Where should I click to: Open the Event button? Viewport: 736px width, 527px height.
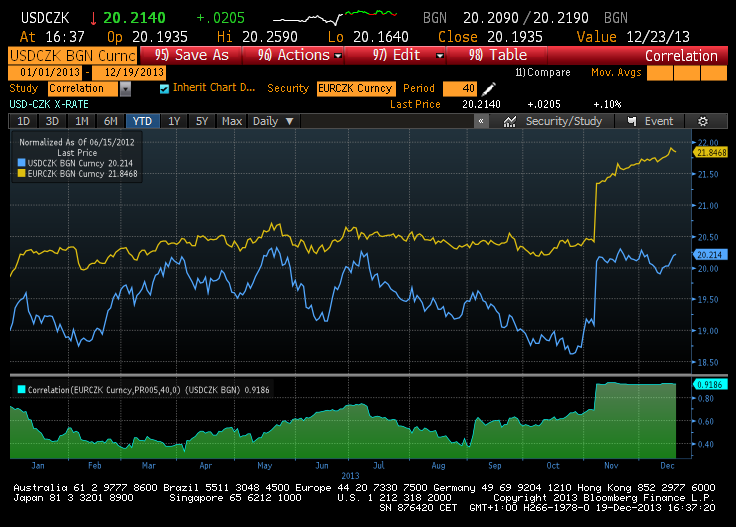point(650,122)
